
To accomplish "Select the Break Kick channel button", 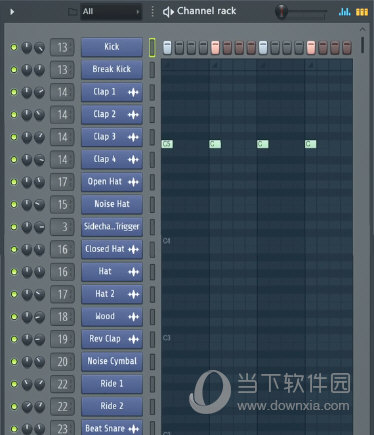I will pyautogui.click(x=112, y=69).
